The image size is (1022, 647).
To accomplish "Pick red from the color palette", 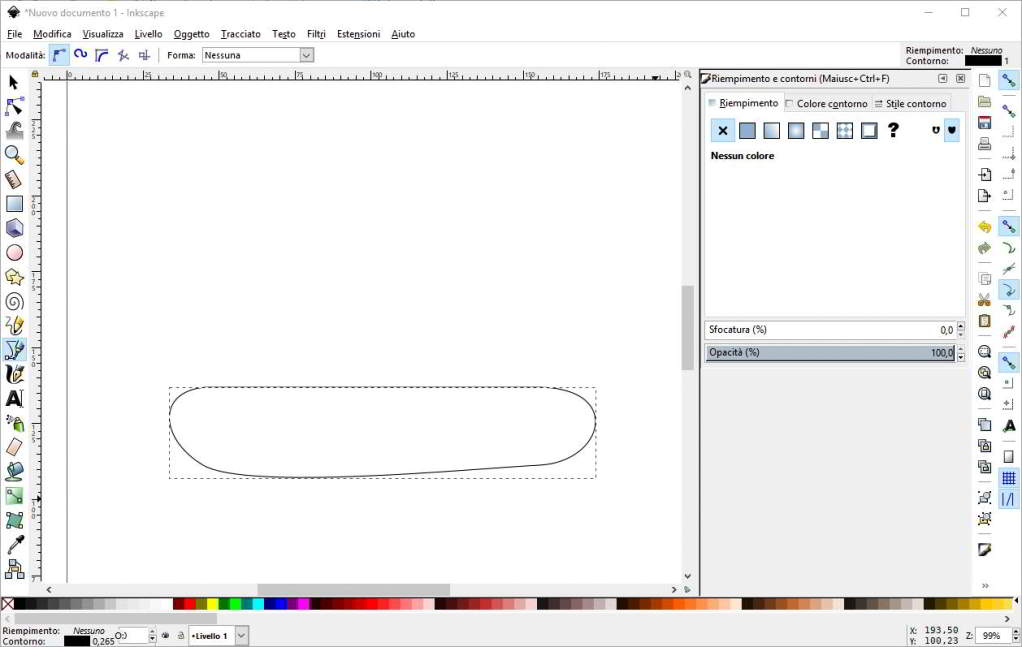I will [188, 604].
